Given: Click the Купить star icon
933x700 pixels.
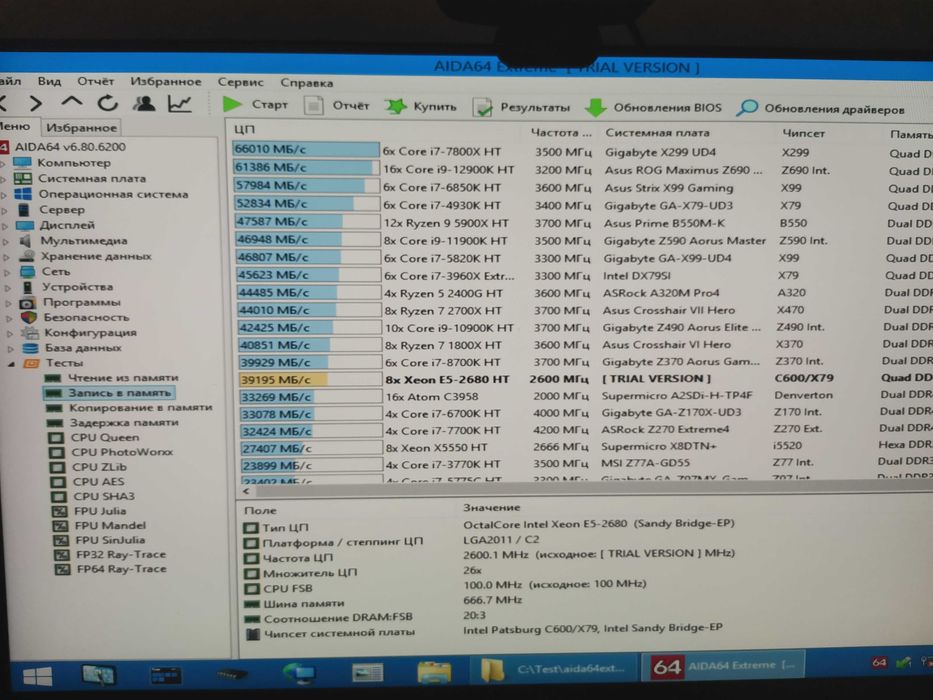Looking at the screenshot, I should tap(395, 107).
